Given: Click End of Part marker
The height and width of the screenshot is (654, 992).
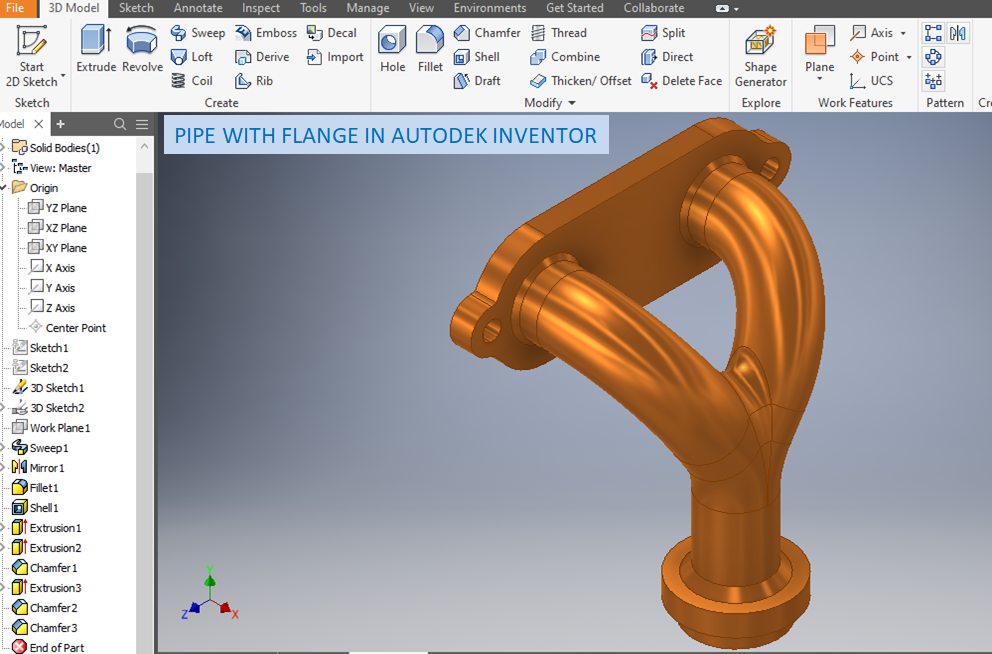Looking at the screenshot, I should click(x=48, y=647).
